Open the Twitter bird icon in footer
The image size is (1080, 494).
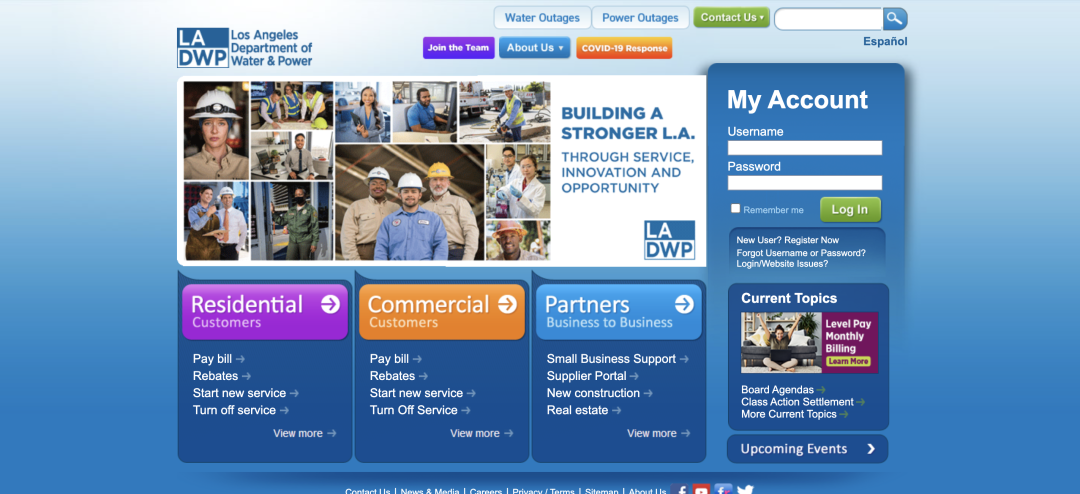tap(745, 490)
